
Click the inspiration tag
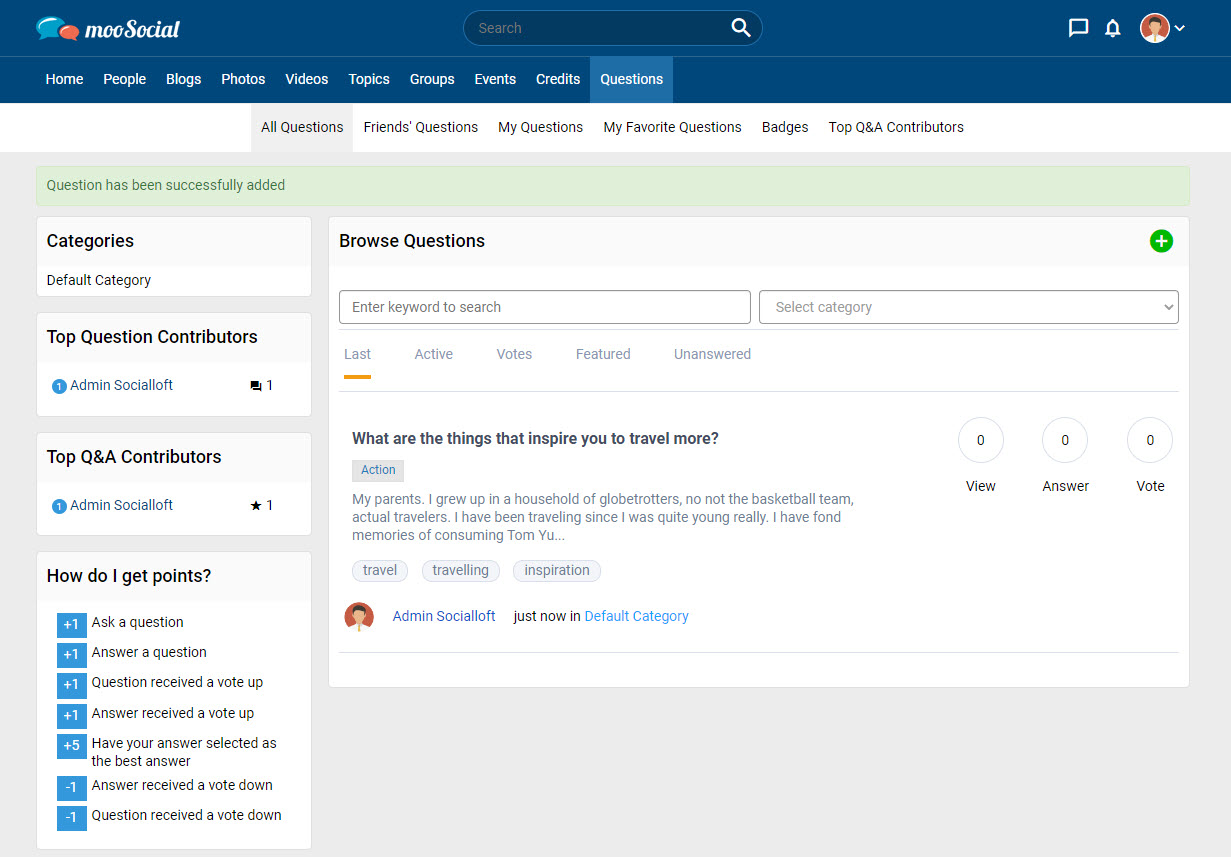(x=557, y=570)
